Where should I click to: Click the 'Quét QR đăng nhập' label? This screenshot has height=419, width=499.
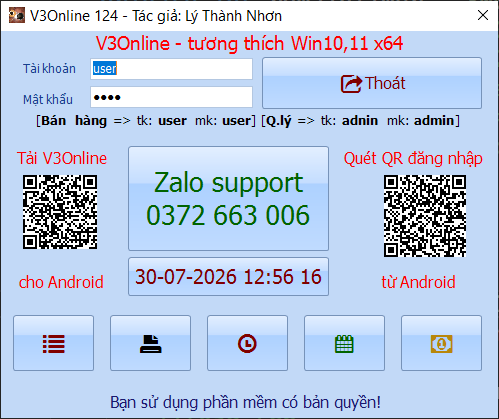(413, 159)
